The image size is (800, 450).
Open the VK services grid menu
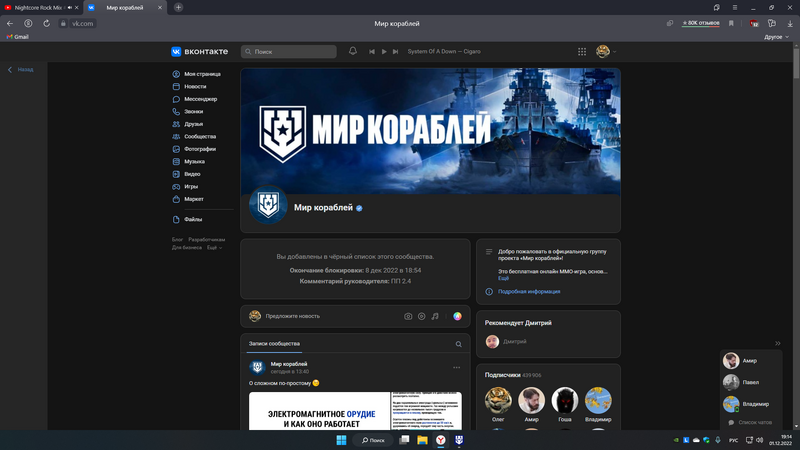point(582,52)
